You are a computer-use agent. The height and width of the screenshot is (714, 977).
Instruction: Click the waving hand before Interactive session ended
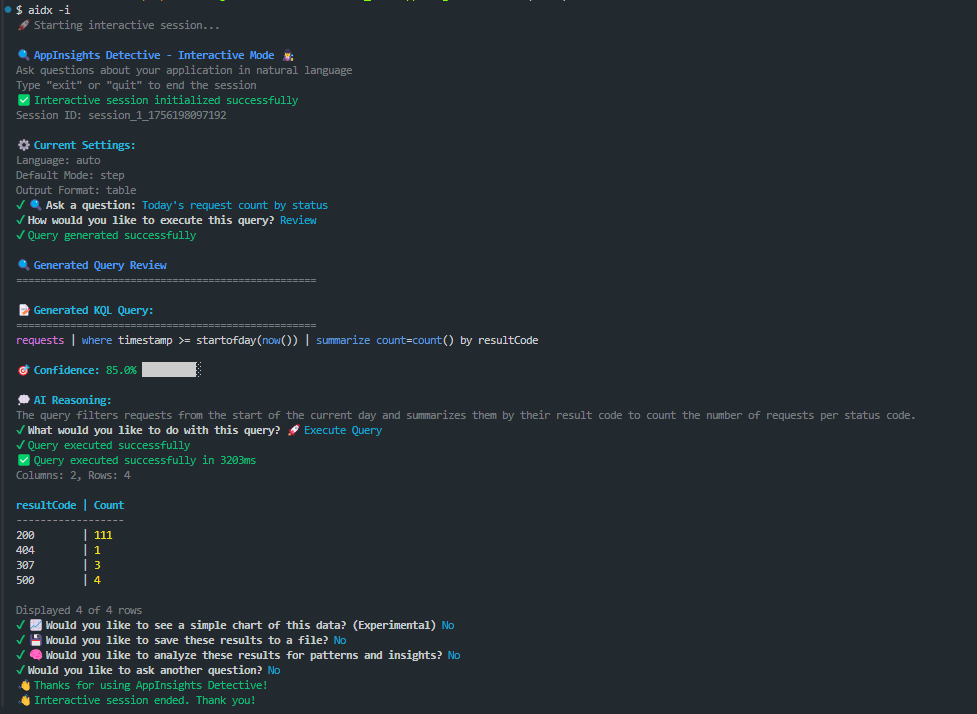25,700
